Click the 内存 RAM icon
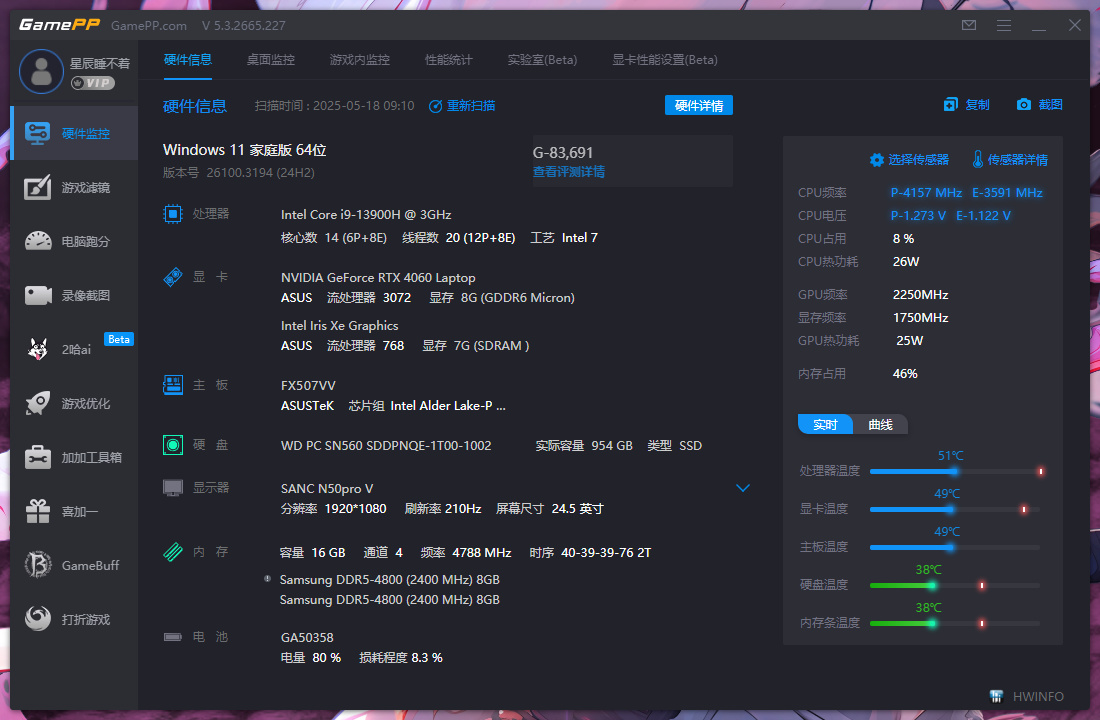The height and width of the screenshot is (720, 1100). (x=173, y=552)
